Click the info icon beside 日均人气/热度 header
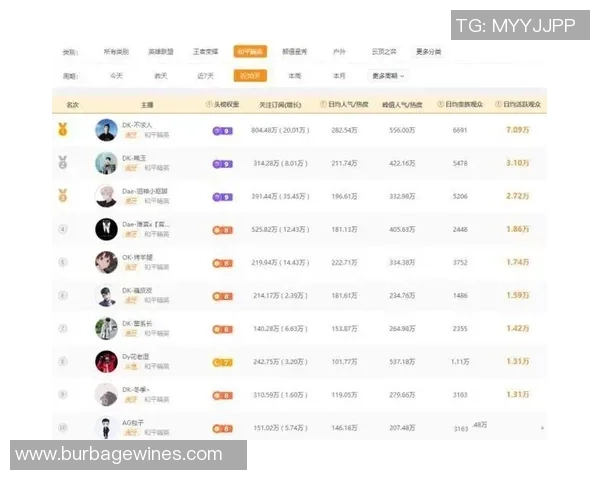The height and width of the screenshot is (480, 600). click(x=323, y=104)
